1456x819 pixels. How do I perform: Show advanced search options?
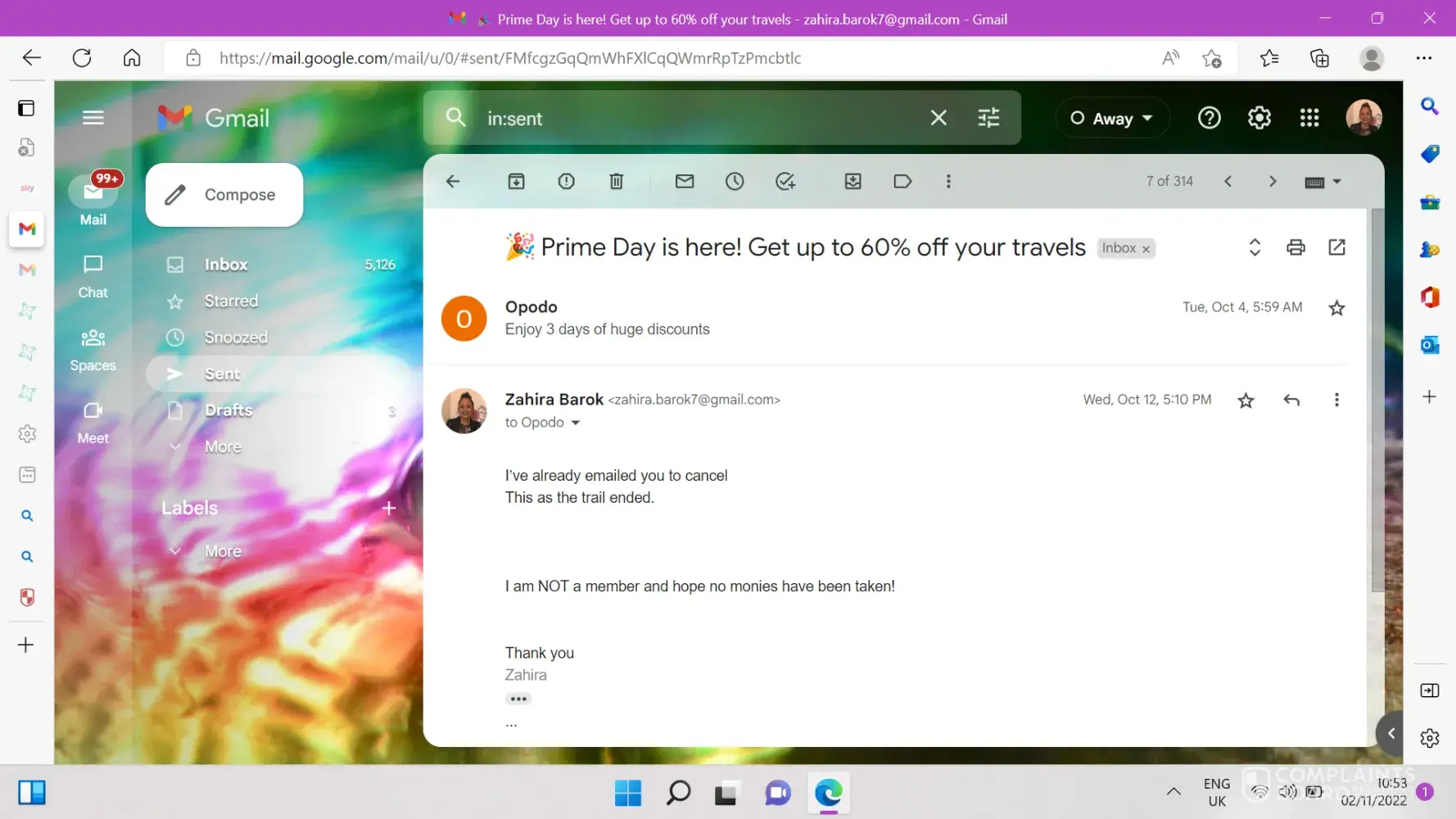coord(988,118)
